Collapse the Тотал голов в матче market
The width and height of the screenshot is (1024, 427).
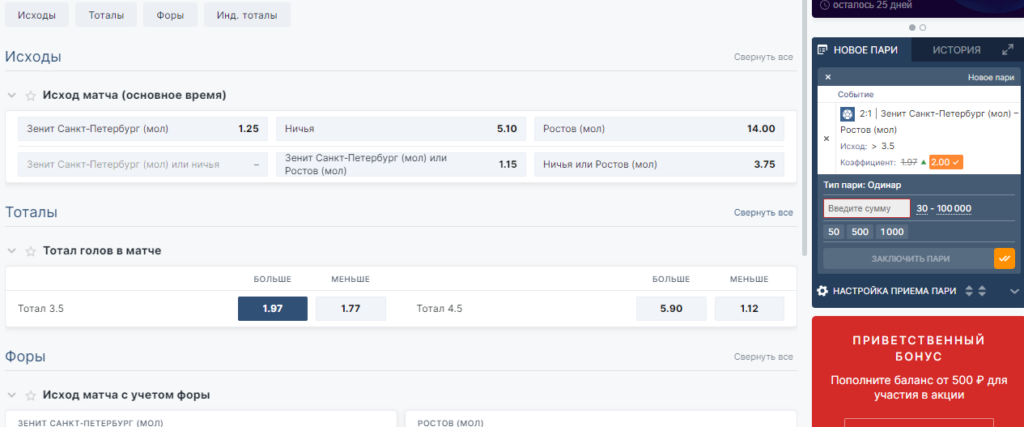coord(12,251)
